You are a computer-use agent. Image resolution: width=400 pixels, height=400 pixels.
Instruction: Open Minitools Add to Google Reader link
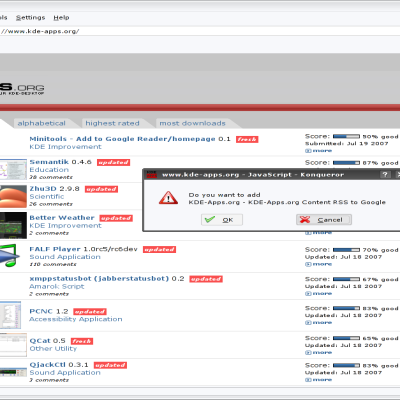(122, 139)
